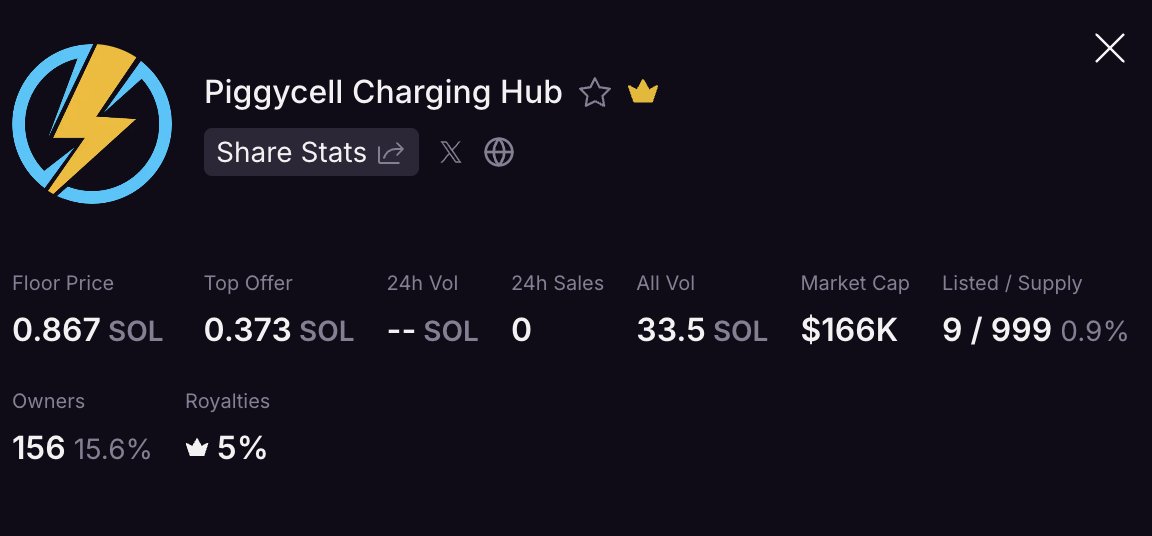Click the All Vol value 33.5 SOL

pos(701,330)
